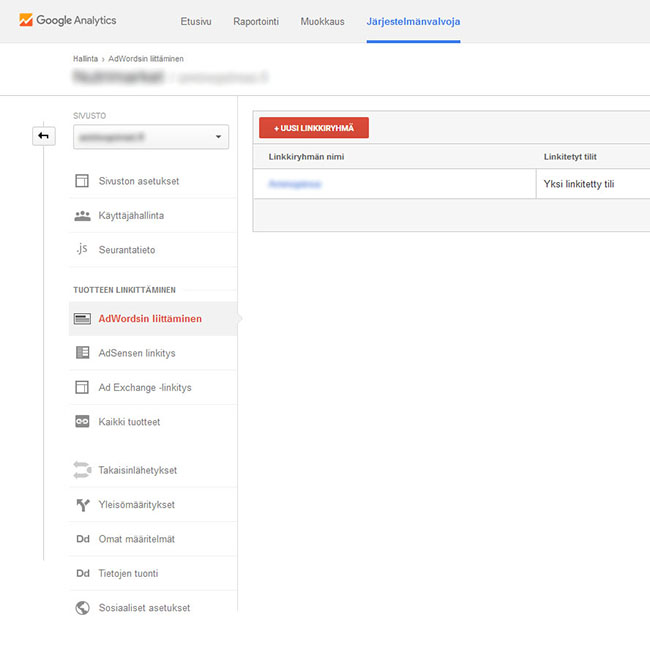Click the AdWordsin liittäminen icon
Screen dimensions: 650x650
pyautogui.click(x=82, y=318)
